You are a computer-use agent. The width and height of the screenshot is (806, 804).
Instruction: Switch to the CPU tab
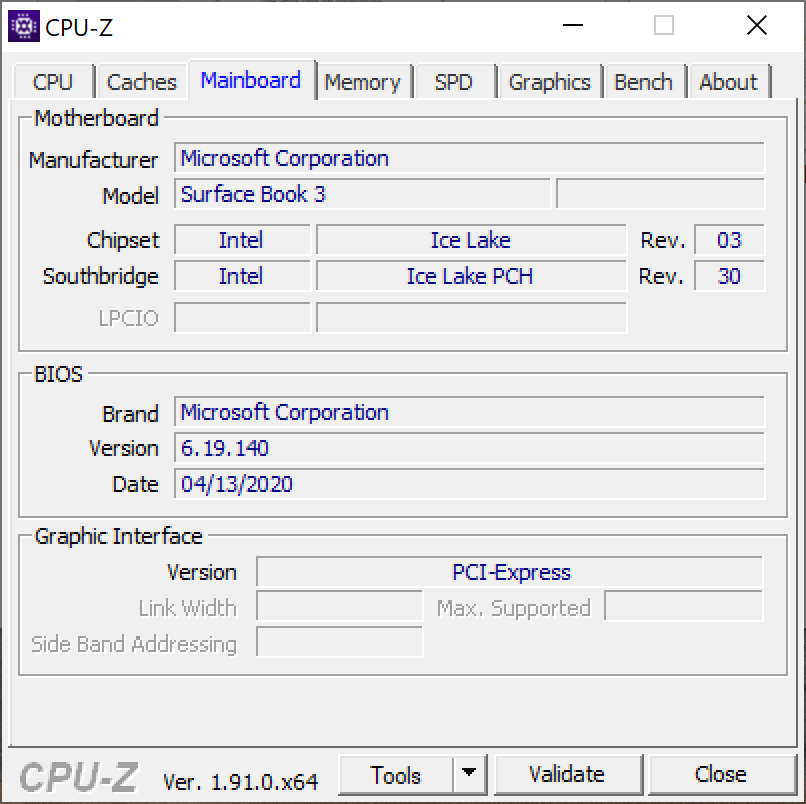[x=53, y=82]
